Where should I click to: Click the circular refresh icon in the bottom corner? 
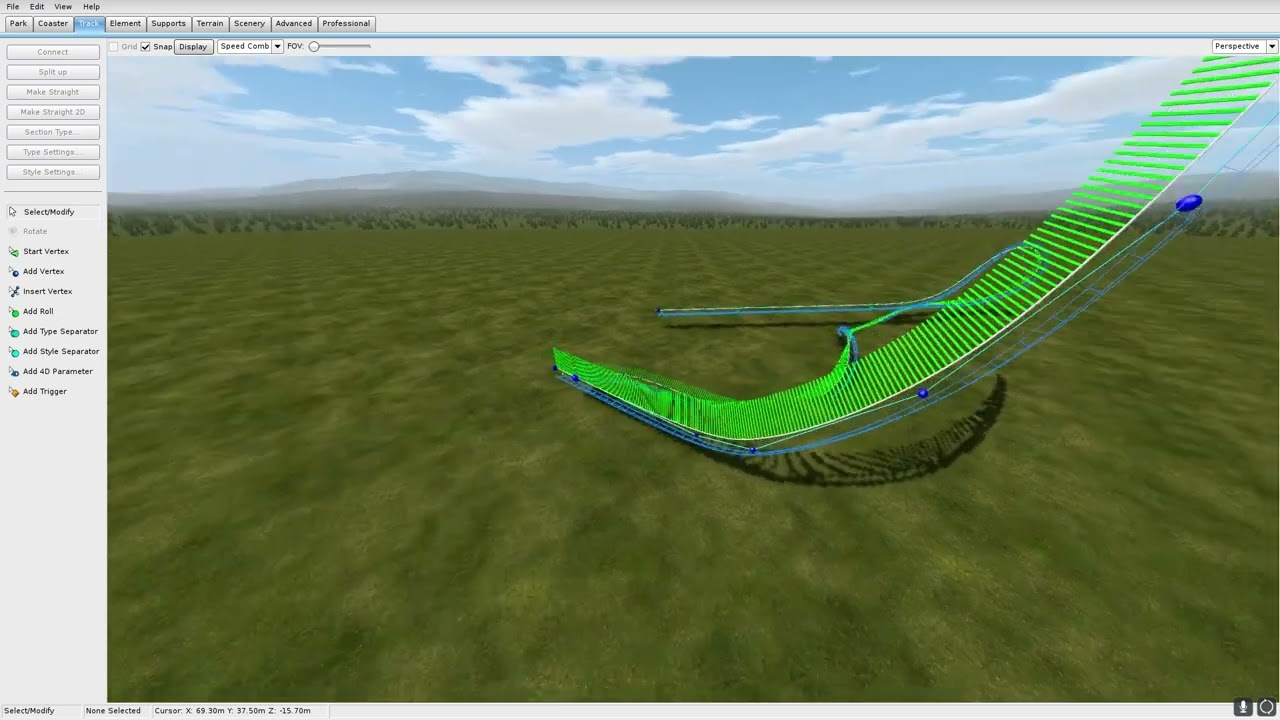[1266, 707]
